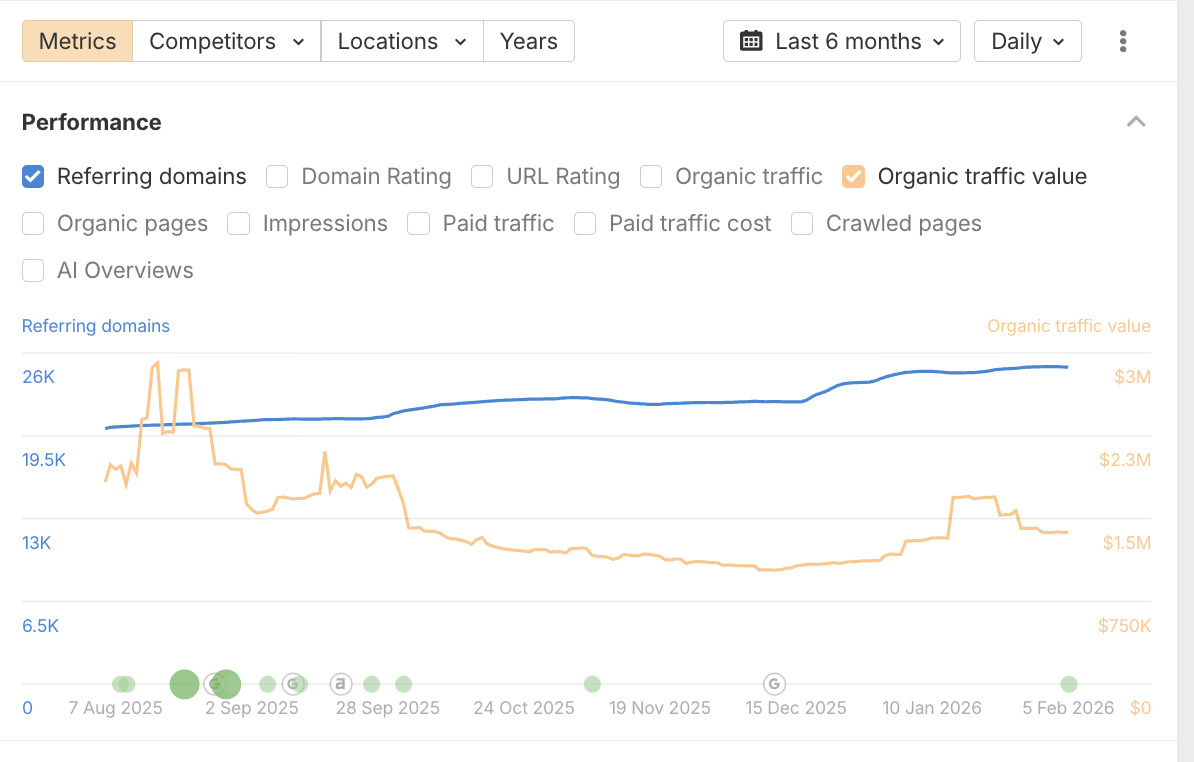Click the calendar icon in Last 6 months selector
Image resolution: width=1194 pixels, height=762 pixels.
753,41
